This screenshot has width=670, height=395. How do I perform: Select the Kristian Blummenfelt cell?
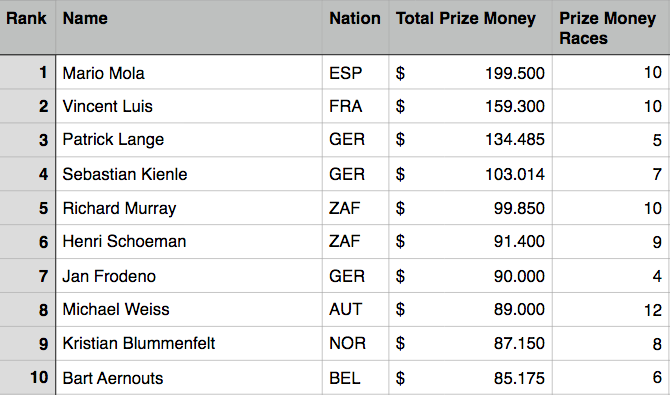pyautogui.click(x=189, y=343)
